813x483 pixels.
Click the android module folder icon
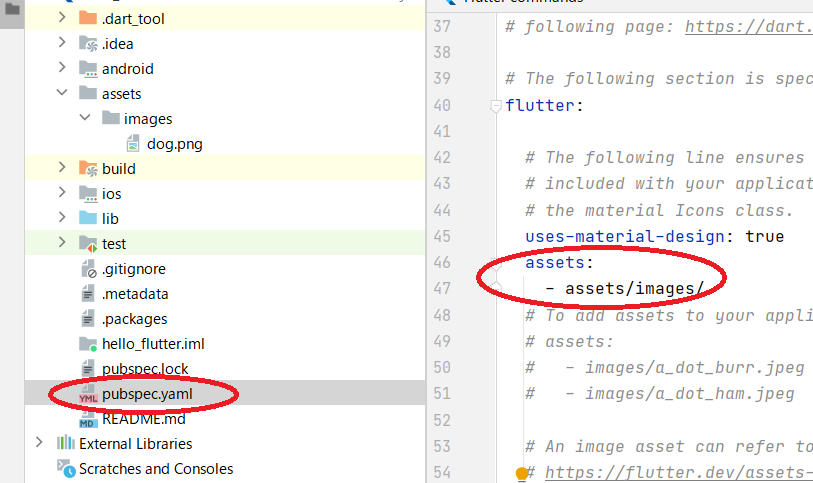(x=88, y=68)
